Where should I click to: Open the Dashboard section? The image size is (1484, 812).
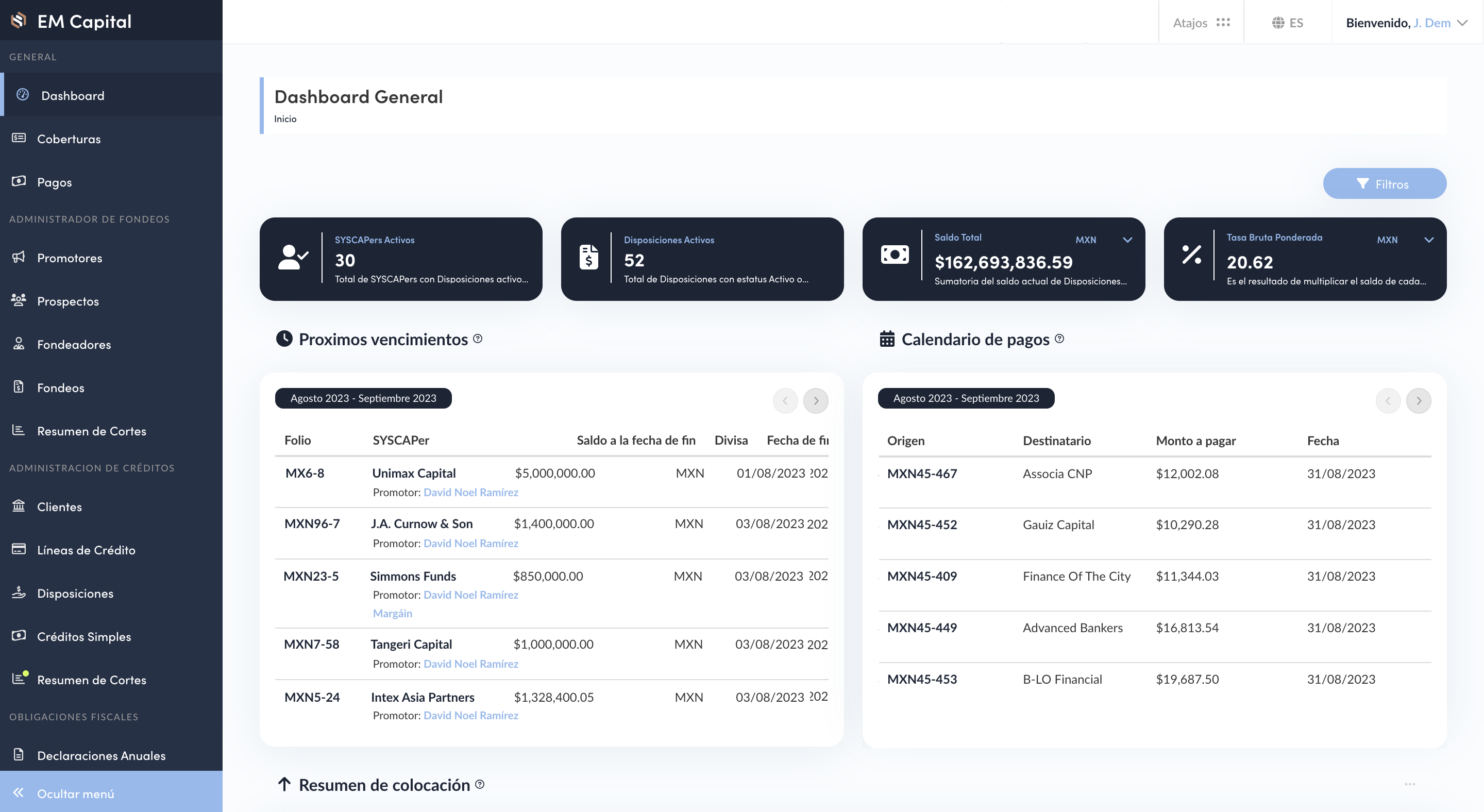[x=73, y=95]
